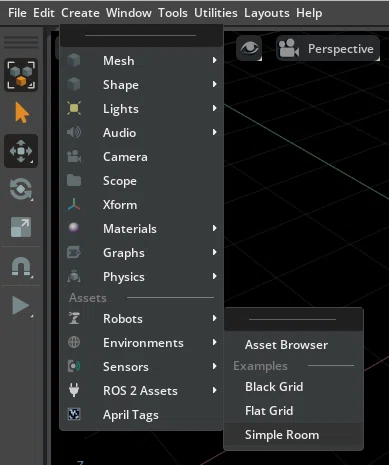389x465 pixels.
Task: Click the Xform axes icon
Action: click(x=74, y=204)
